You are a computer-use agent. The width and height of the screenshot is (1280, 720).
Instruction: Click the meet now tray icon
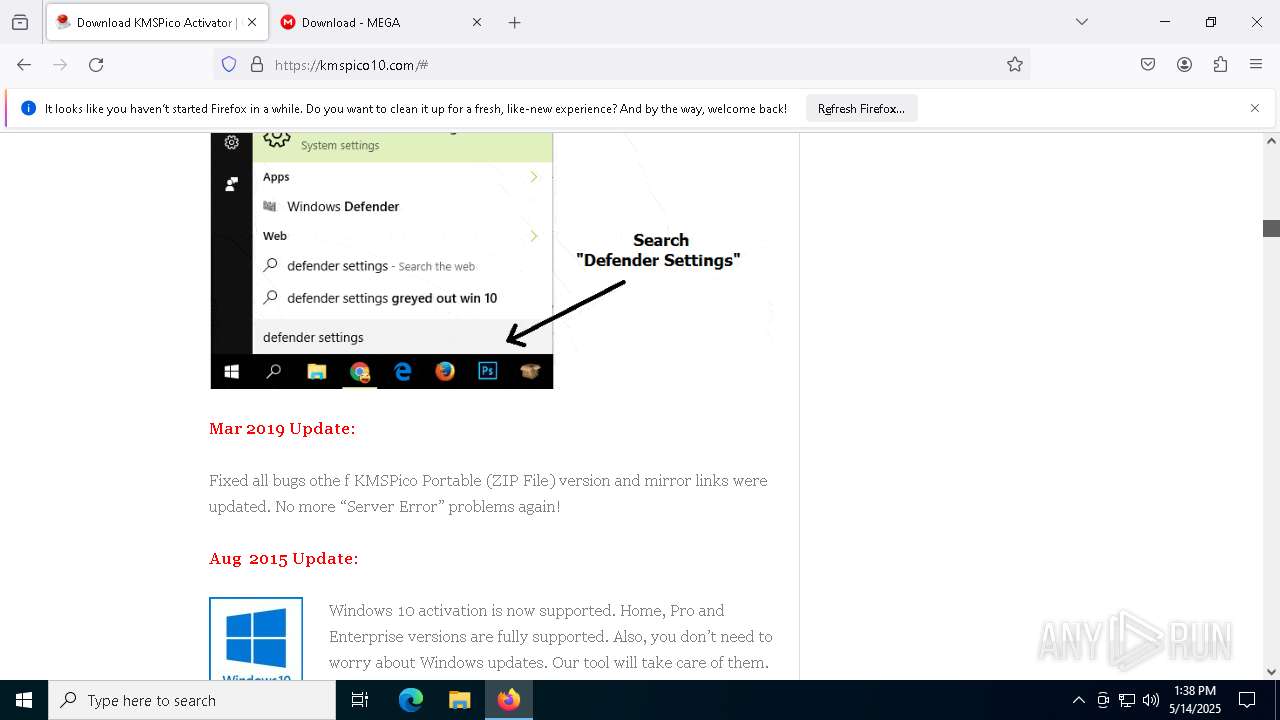point(1103,700)
